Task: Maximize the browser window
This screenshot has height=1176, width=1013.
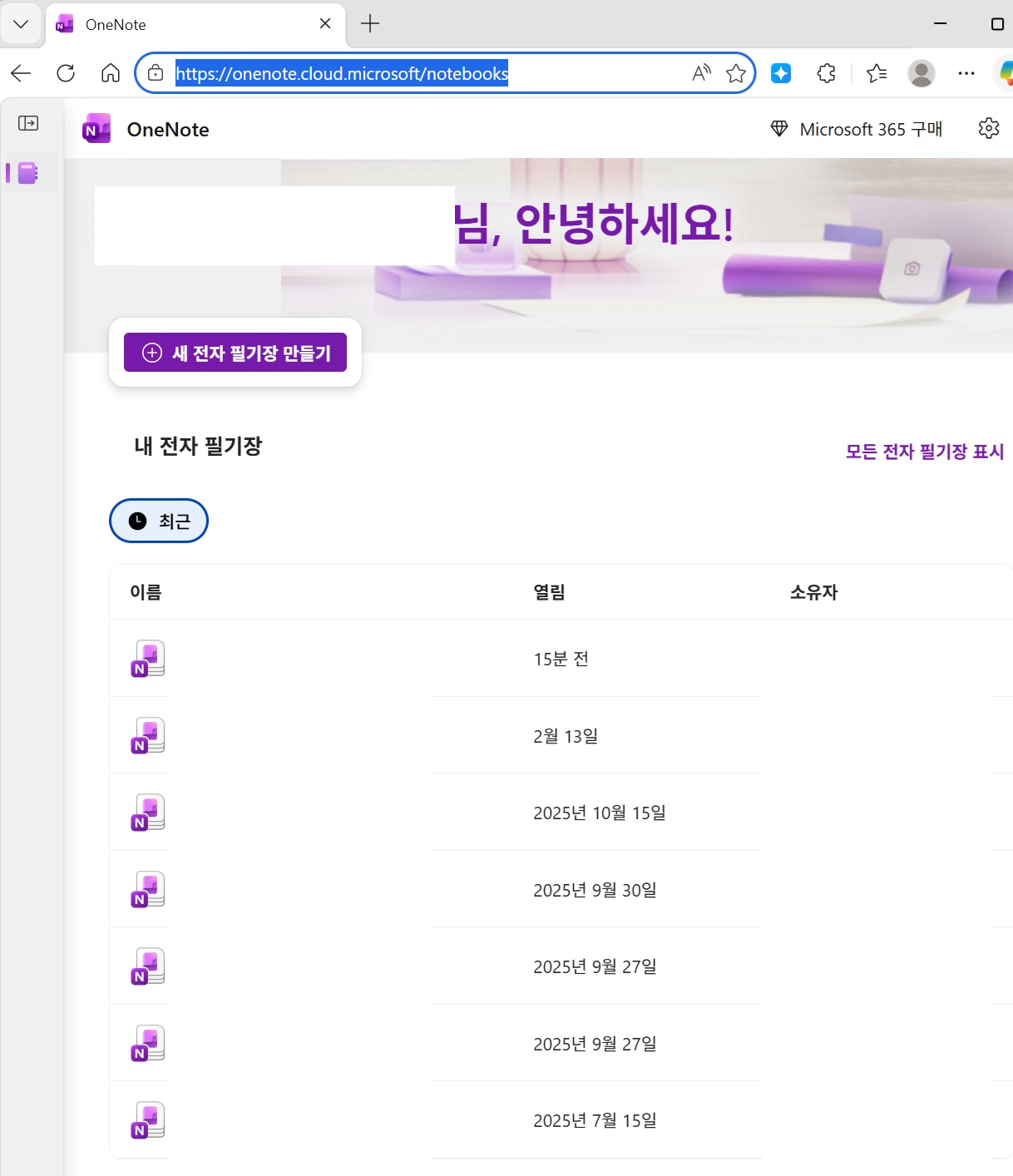Action: 998,24
